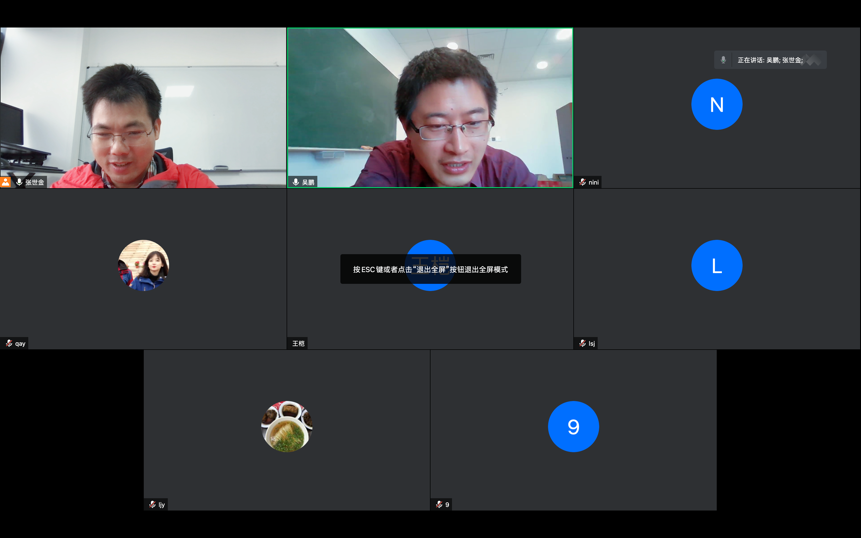
Task: Click the muted microphone icon next to qay
Action: coord(9,343)
